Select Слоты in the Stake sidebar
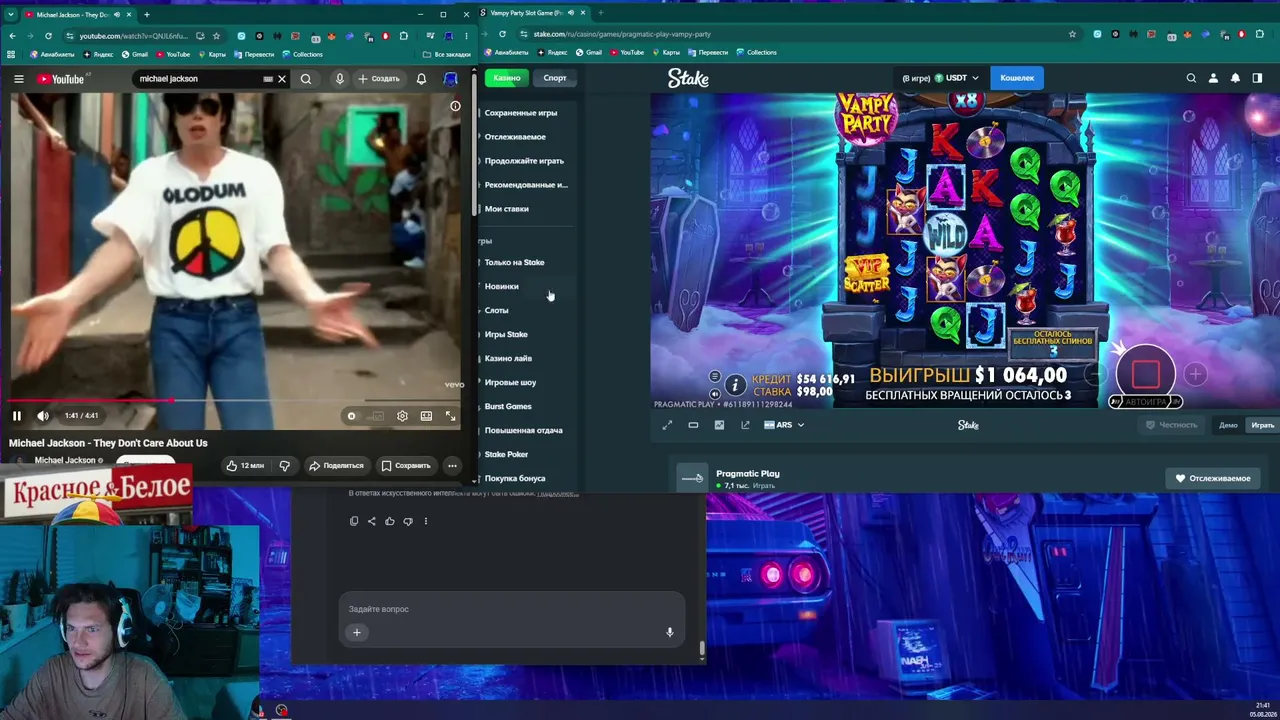The width and height of the screenshot is (1280, 720). tap(497, 311)
